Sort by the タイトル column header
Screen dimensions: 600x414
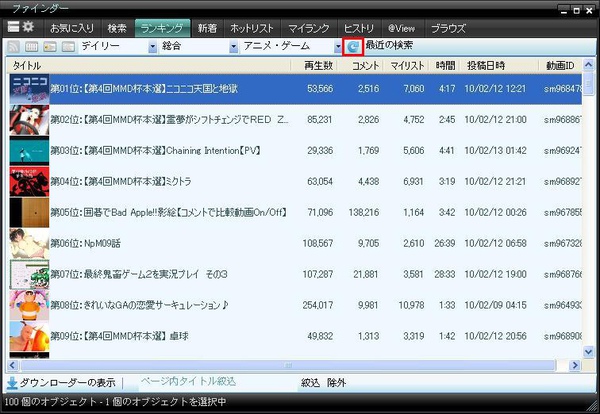tap(149, 66)
